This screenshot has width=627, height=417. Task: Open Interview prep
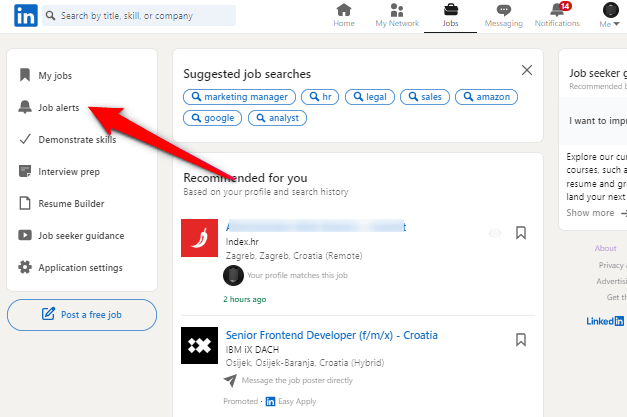tap(69, 172)
